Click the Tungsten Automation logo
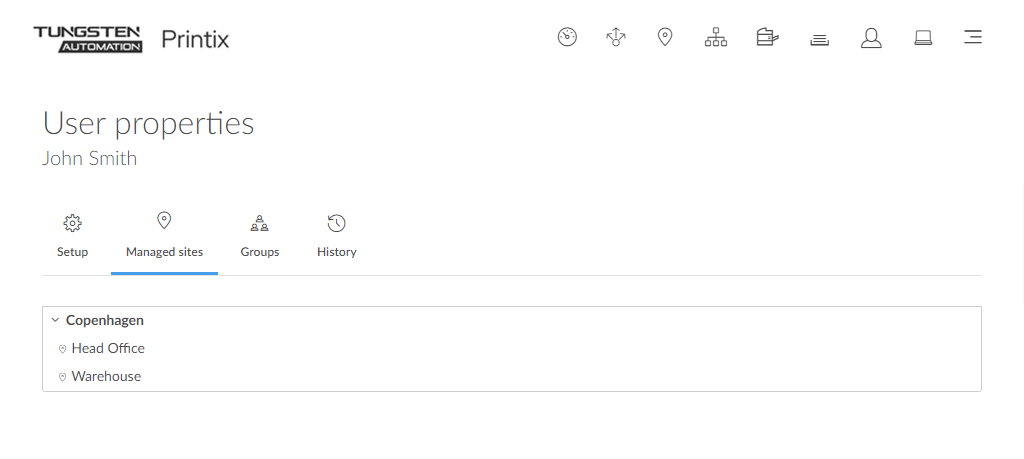The width and height of the screenshot is (1024, 459). [88, 39]
